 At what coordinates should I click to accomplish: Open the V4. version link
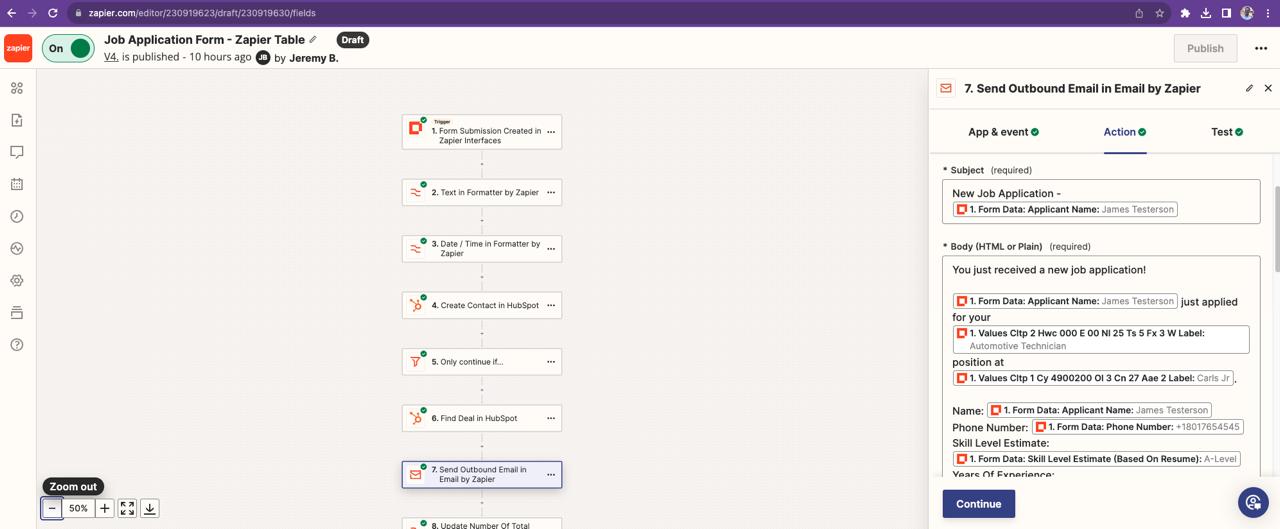click(x=111, y=58)
